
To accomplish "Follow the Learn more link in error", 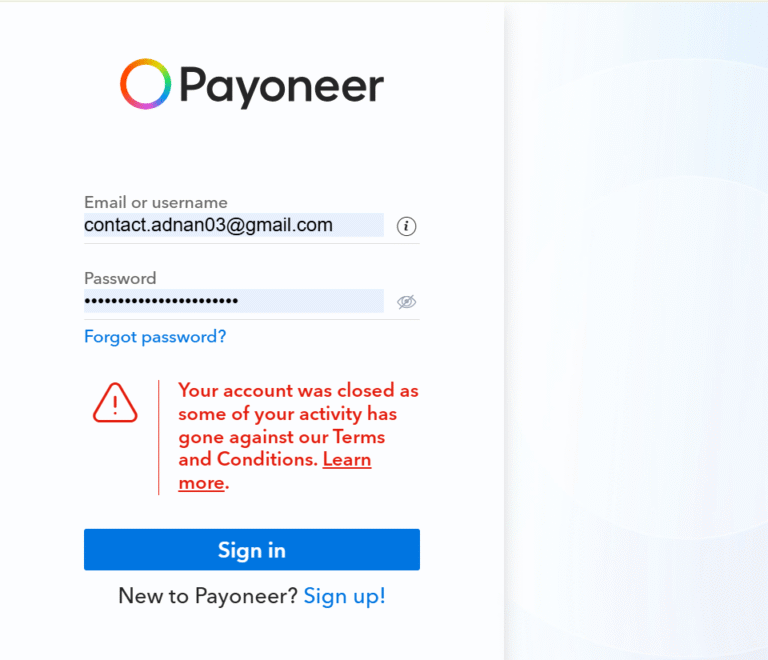I will 347,460.
